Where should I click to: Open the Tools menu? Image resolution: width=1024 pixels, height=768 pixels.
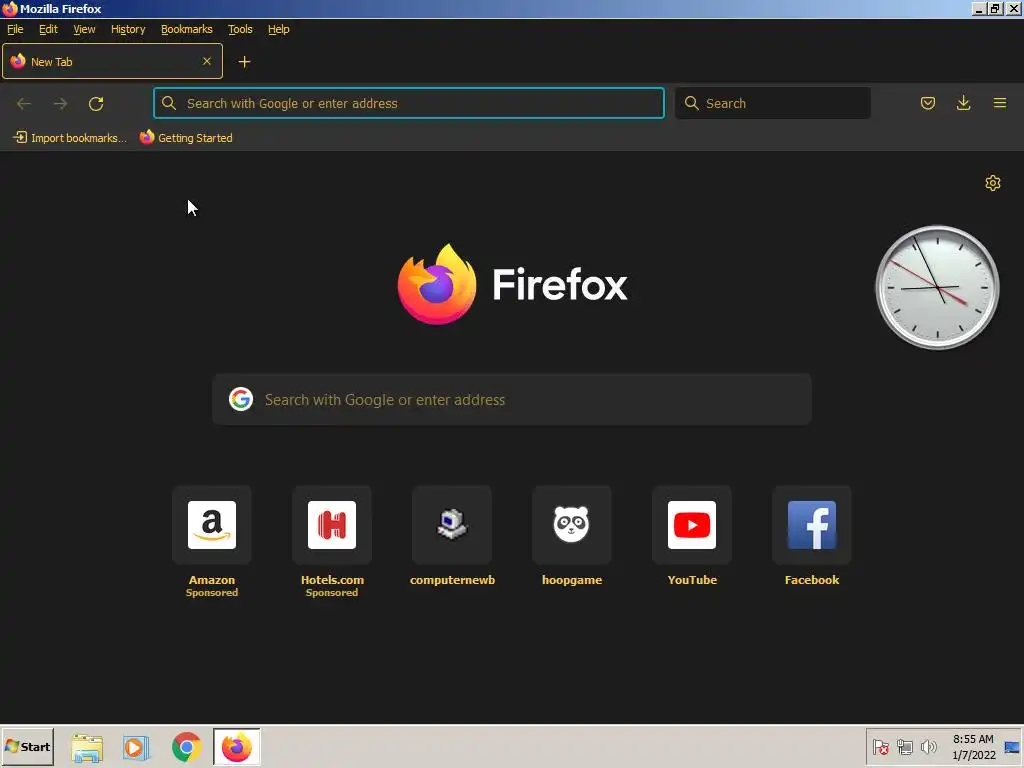(240, 29)
